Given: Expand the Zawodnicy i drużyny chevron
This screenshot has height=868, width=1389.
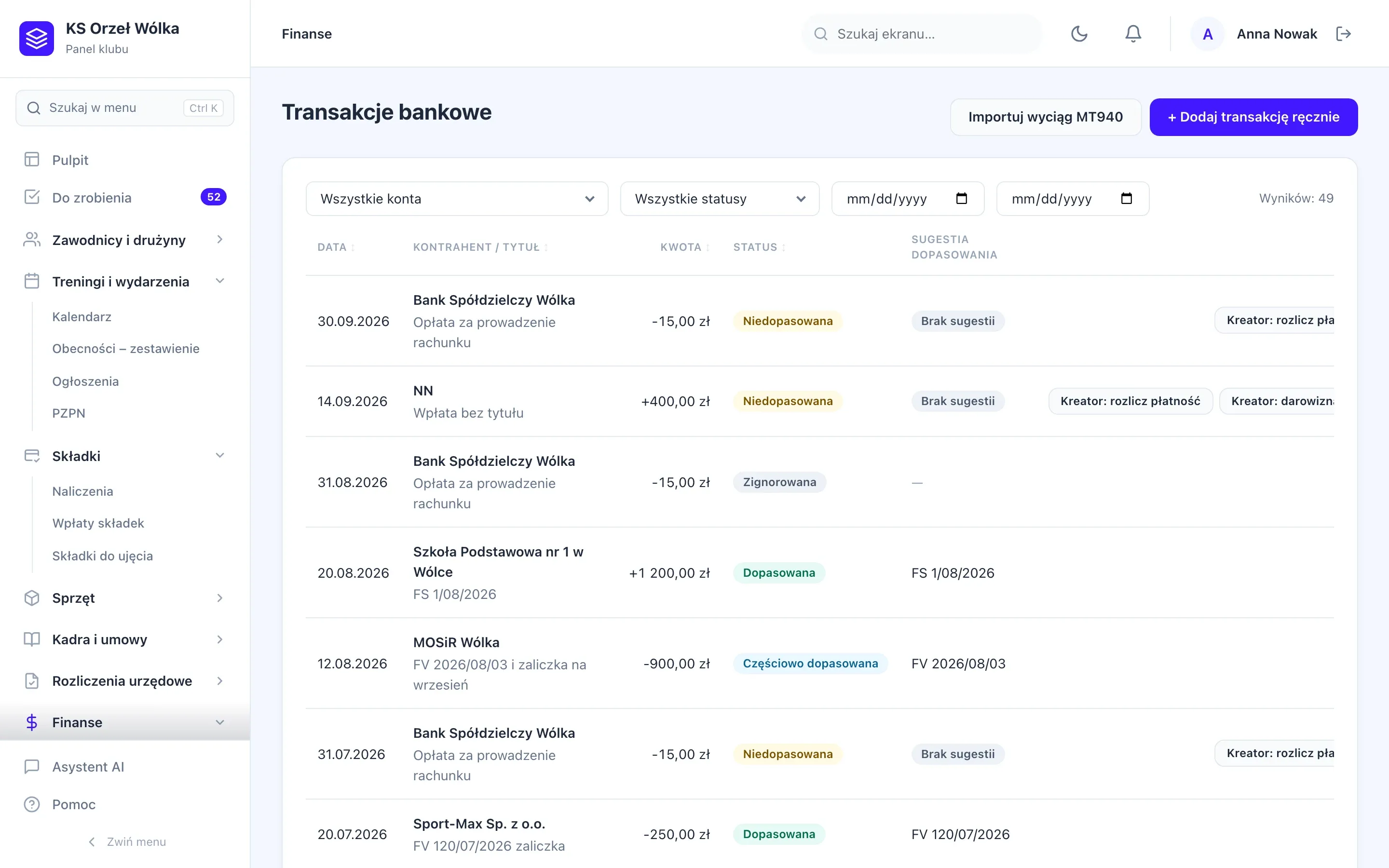Looking at the screenshot, I should tap(220, 239).
